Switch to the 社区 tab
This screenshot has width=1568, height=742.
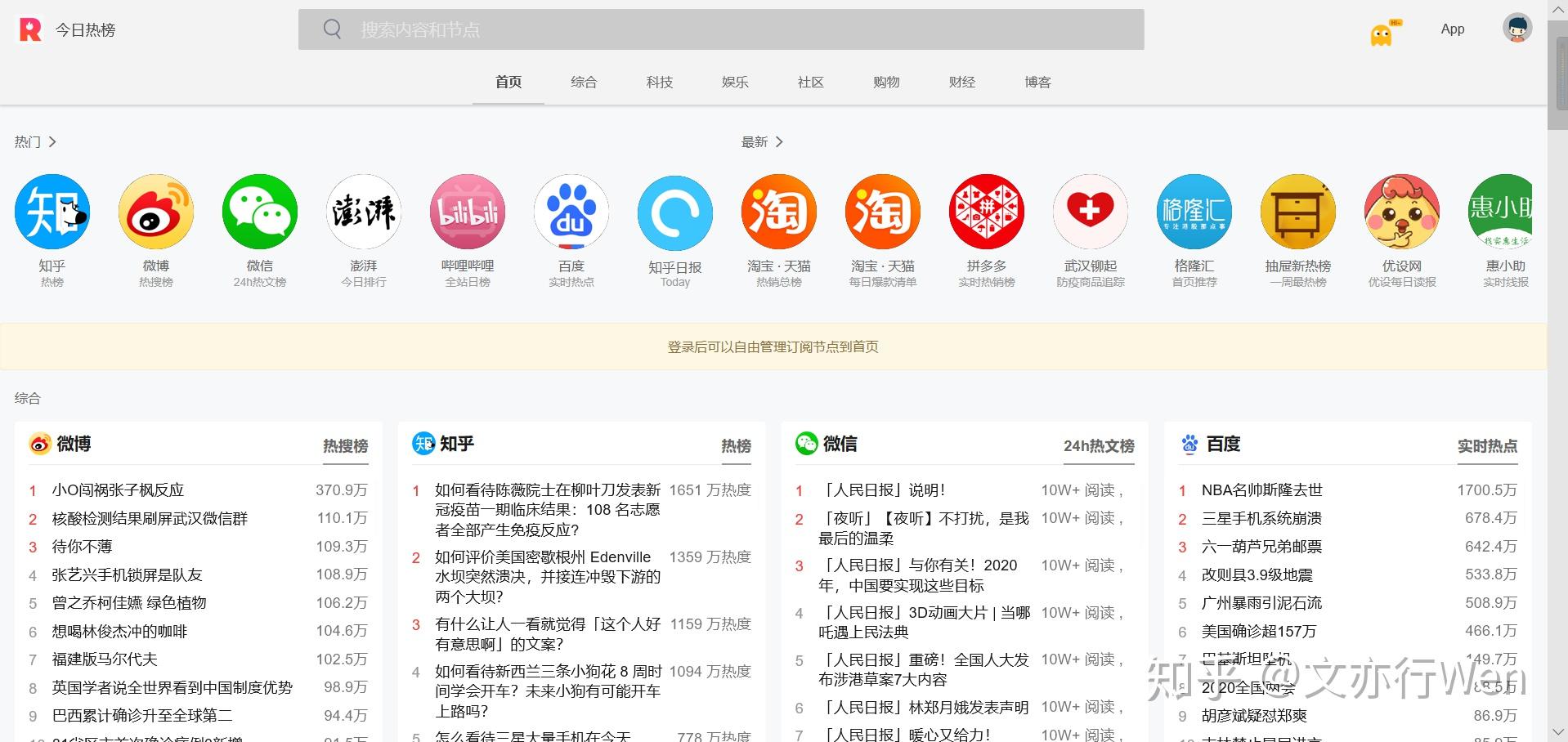(811, 82)
